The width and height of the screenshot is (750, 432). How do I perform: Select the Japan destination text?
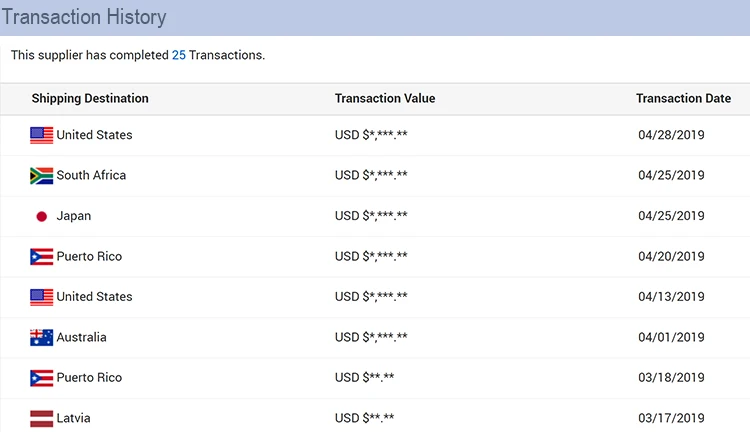click(74, 216)
